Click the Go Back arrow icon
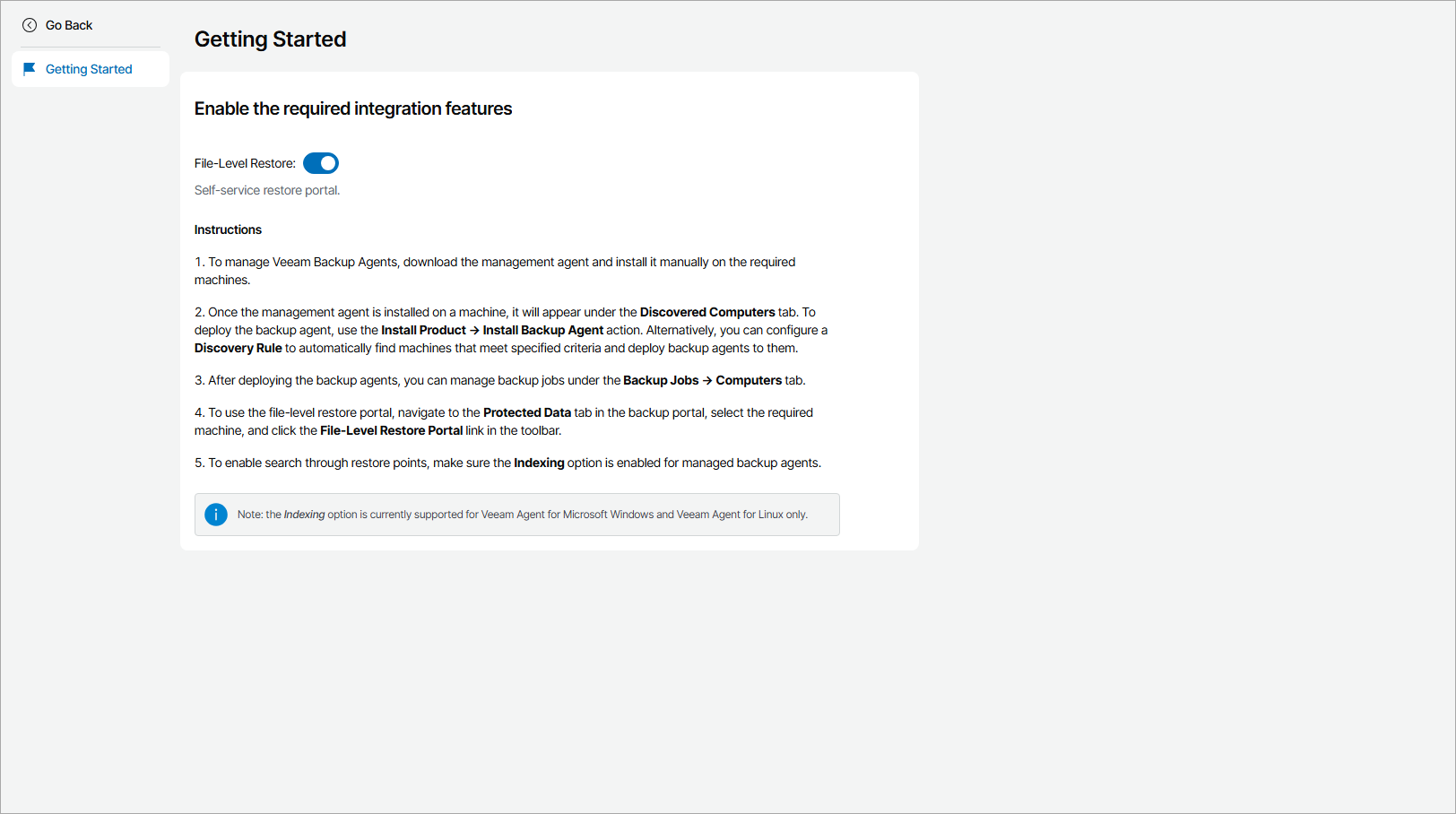This screenshot has width=1456, height=814. pos(30,25)
